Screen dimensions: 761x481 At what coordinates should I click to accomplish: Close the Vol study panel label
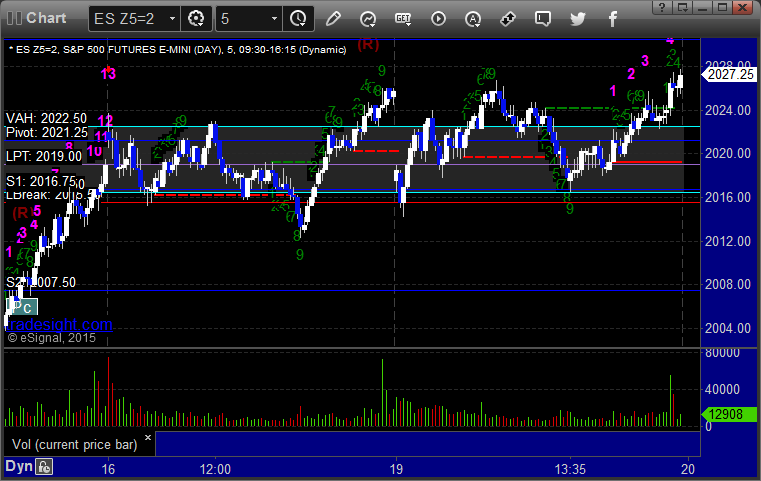pos(148,437)
